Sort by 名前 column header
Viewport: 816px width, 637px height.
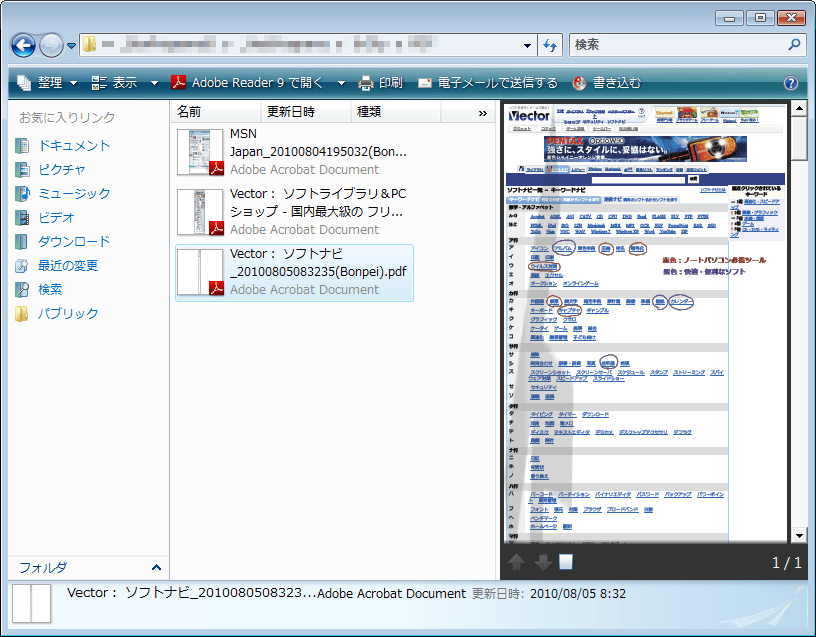(215, 111)
